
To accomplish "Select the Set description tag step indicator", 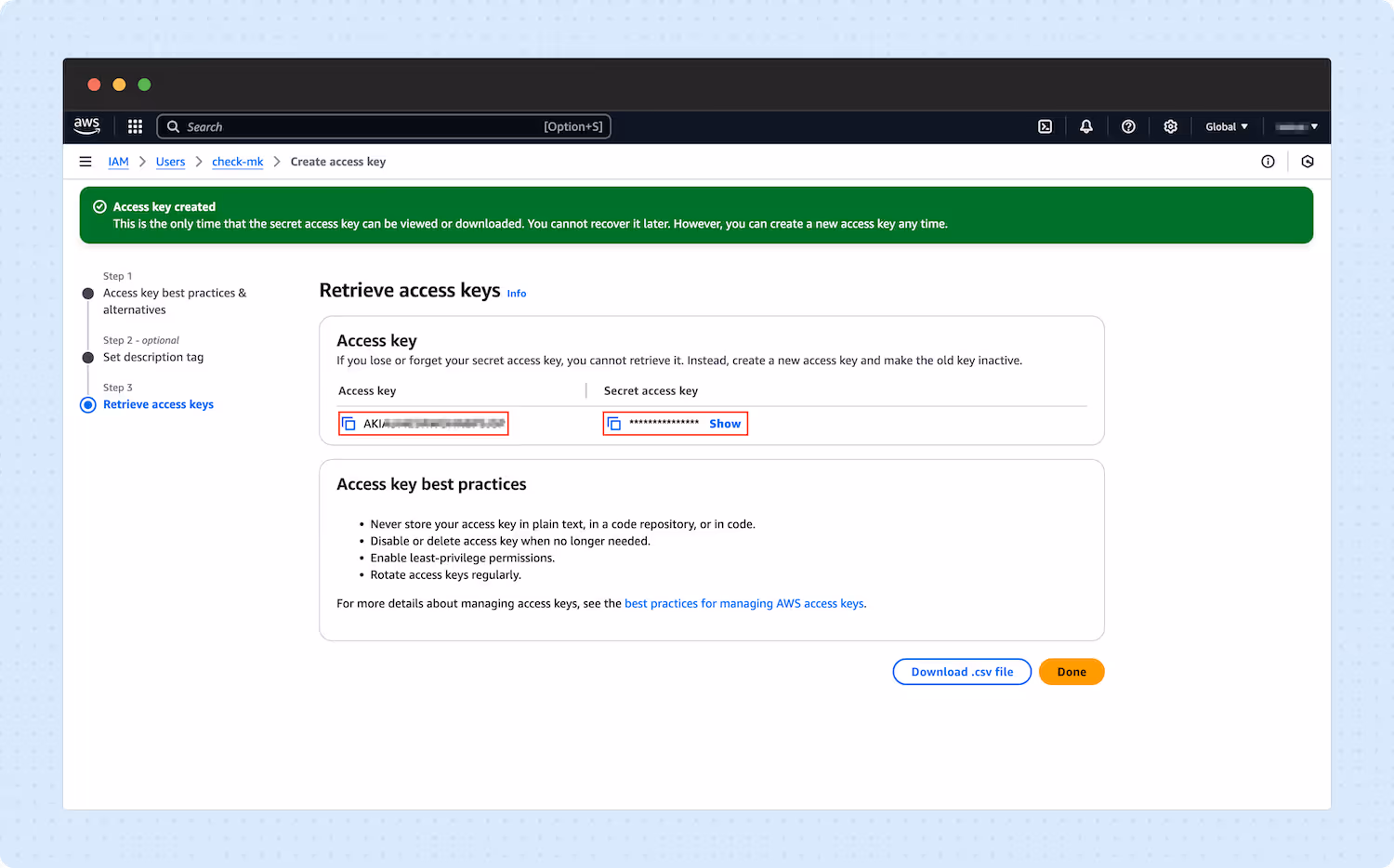I will pyautogui.click(x=88, y=357).
